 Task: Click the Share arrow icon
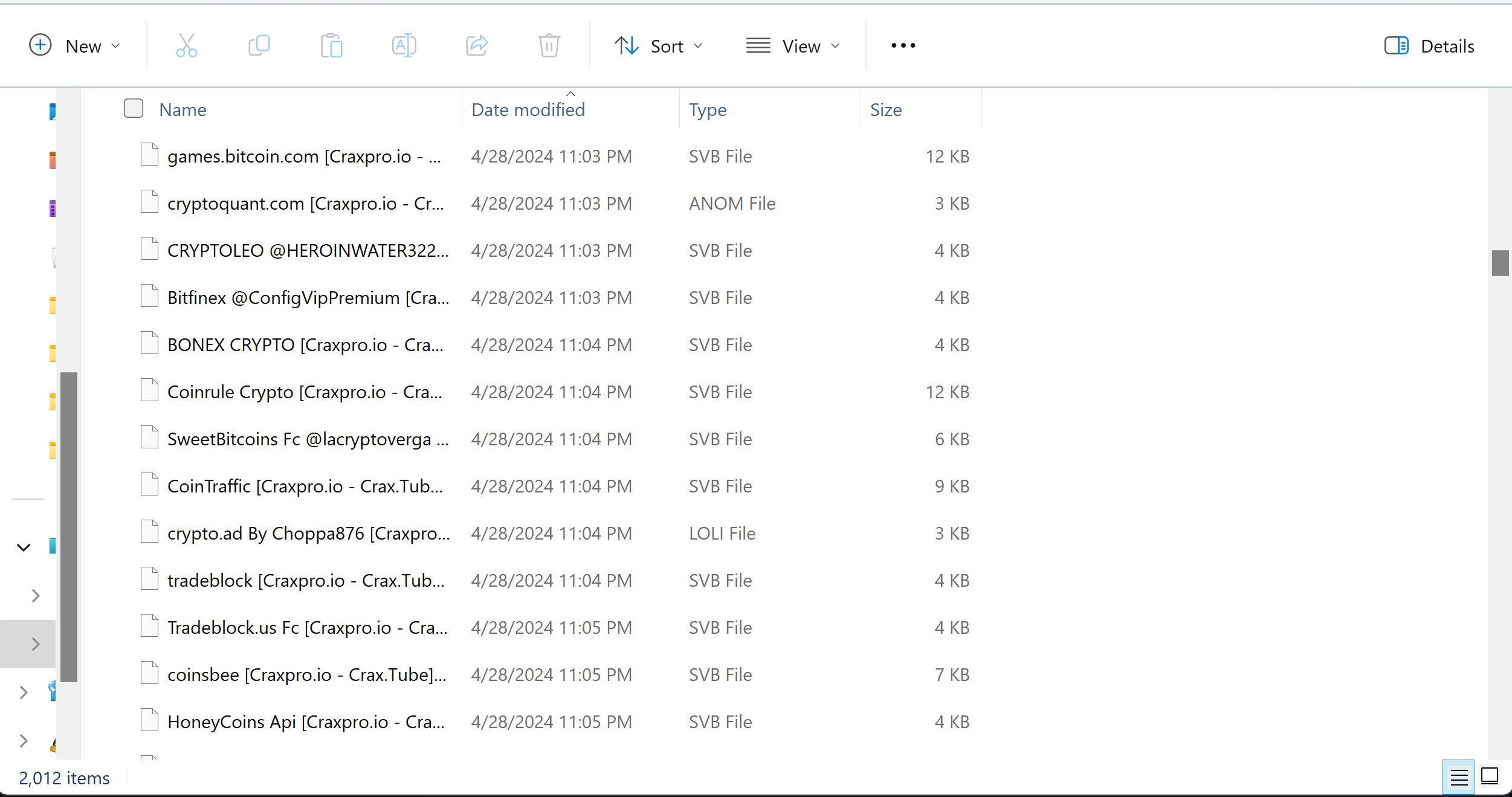point(477,46)
